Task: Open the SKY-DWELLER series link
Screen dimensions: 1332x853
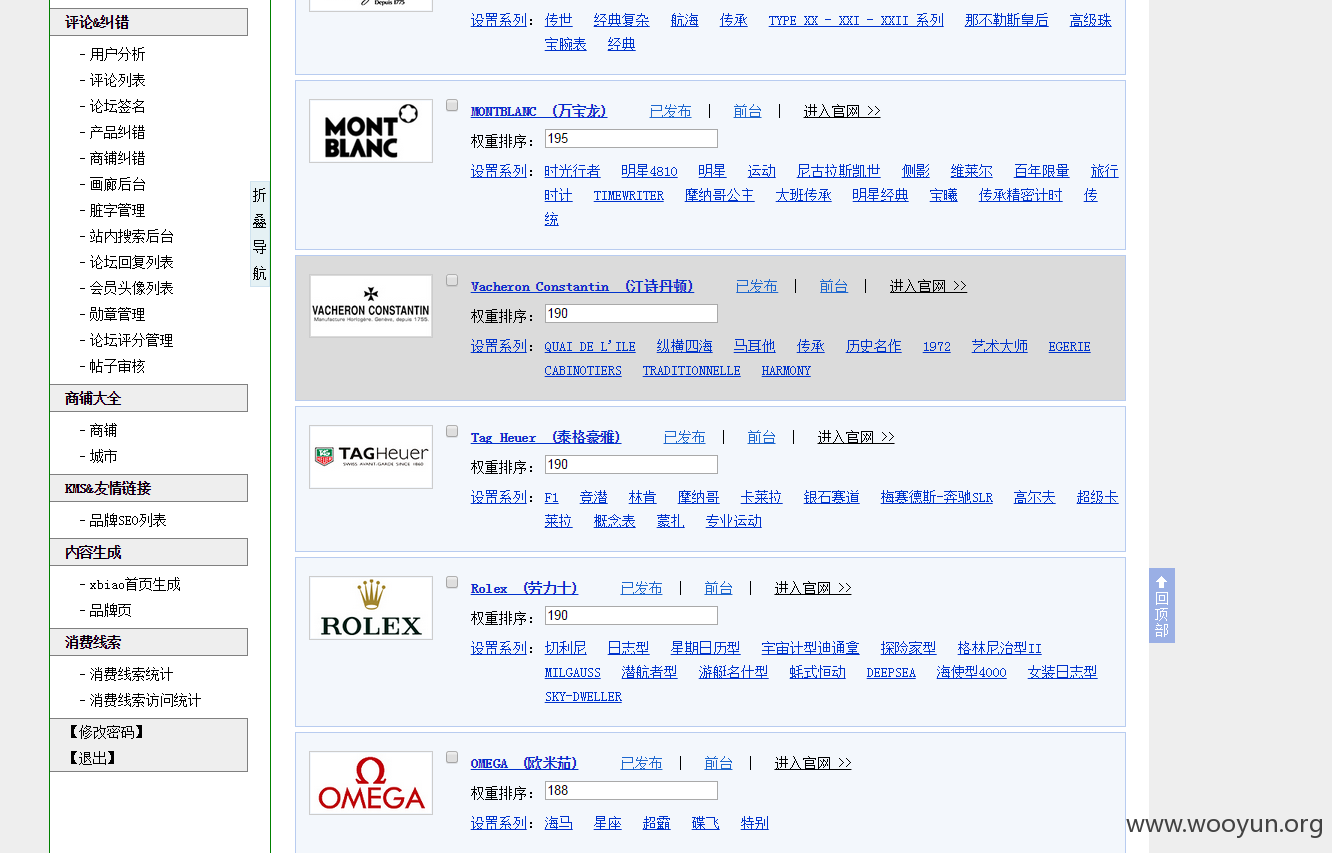Action: [x=583, y=696]
